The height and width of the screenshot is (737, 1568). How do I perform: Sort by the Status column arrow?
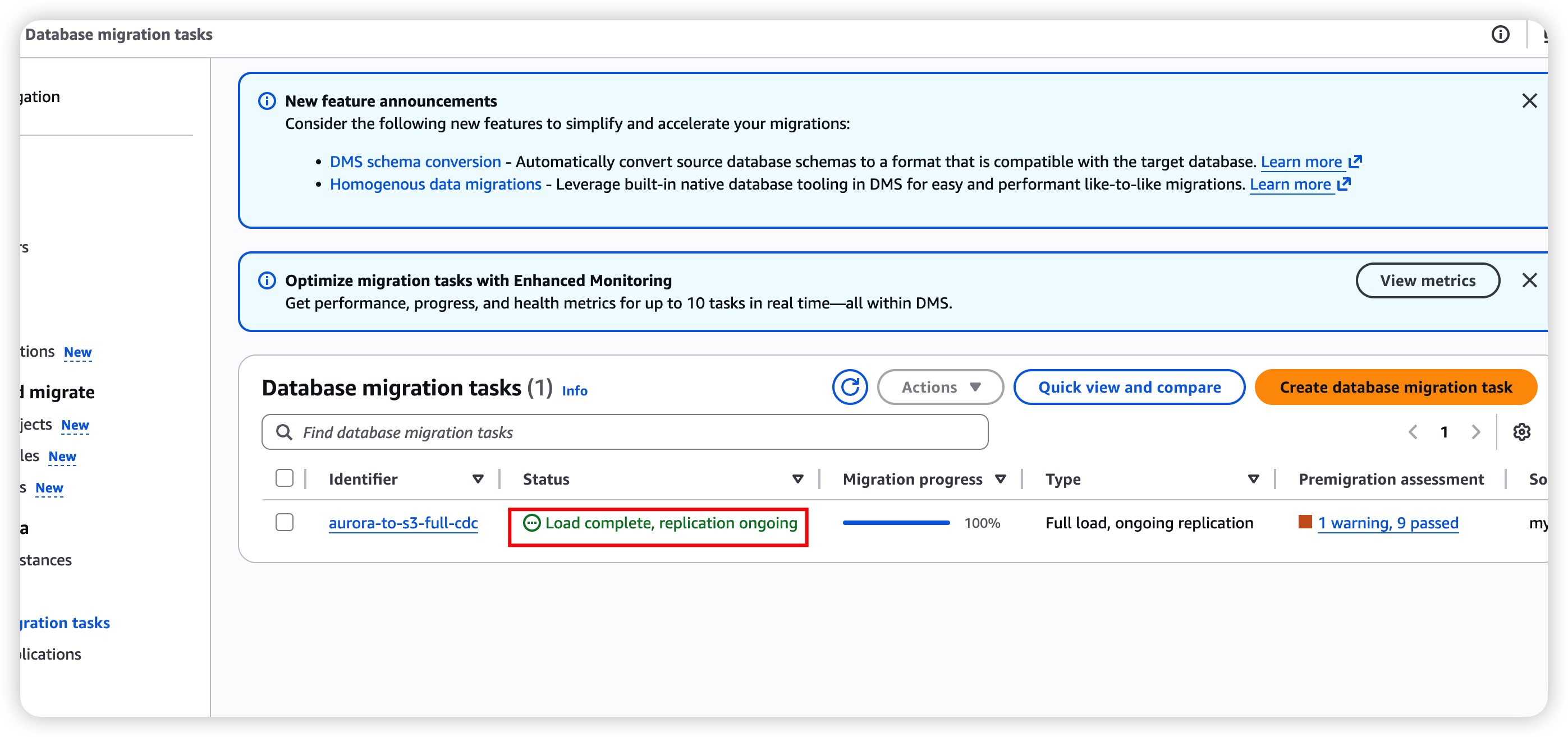pyautogui.click(x=797, y=480)
